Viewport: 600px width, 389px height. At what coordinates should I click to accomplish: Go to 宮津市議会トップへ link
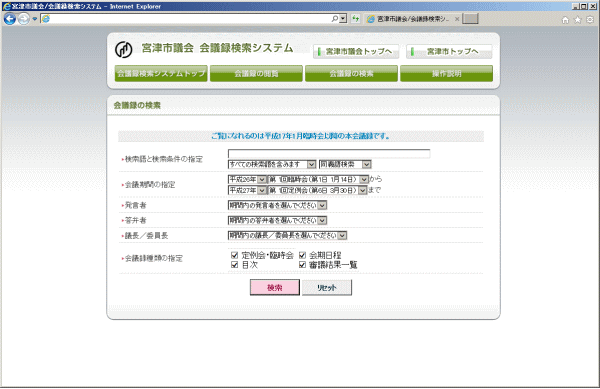(x=356, y=52)
